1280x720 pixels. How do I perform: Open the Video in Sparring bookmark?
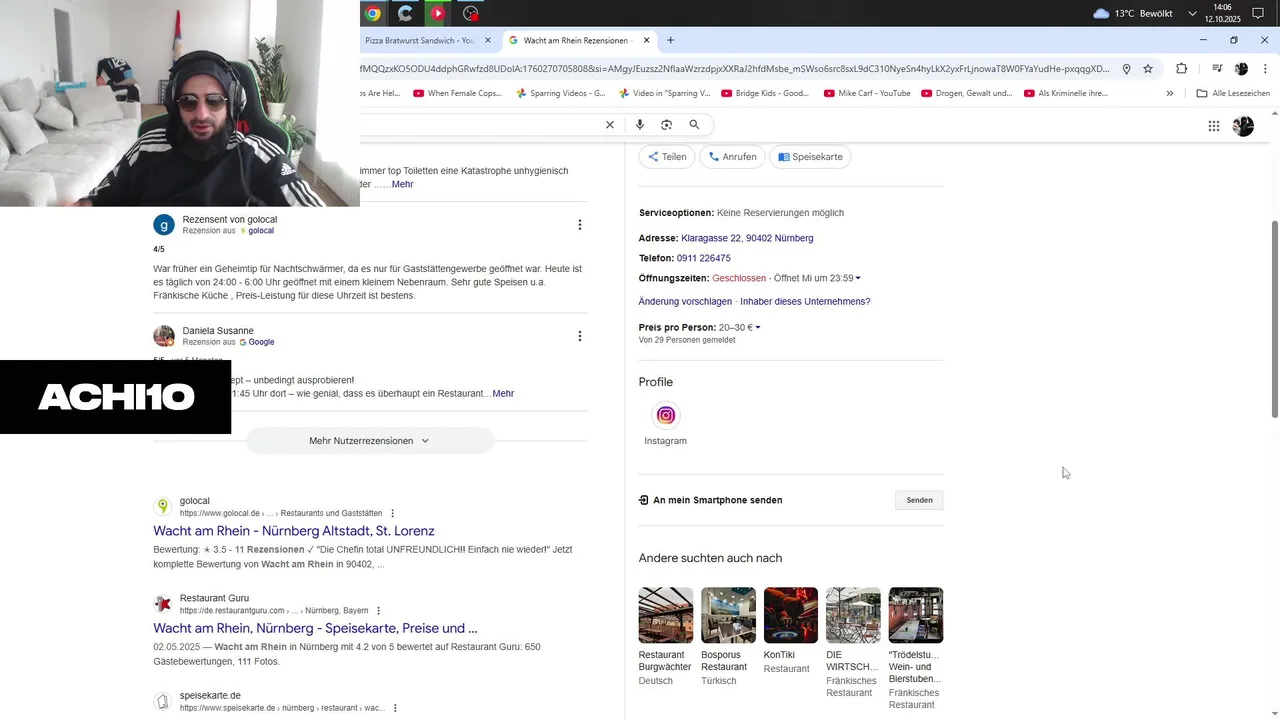tap(664, 93)
